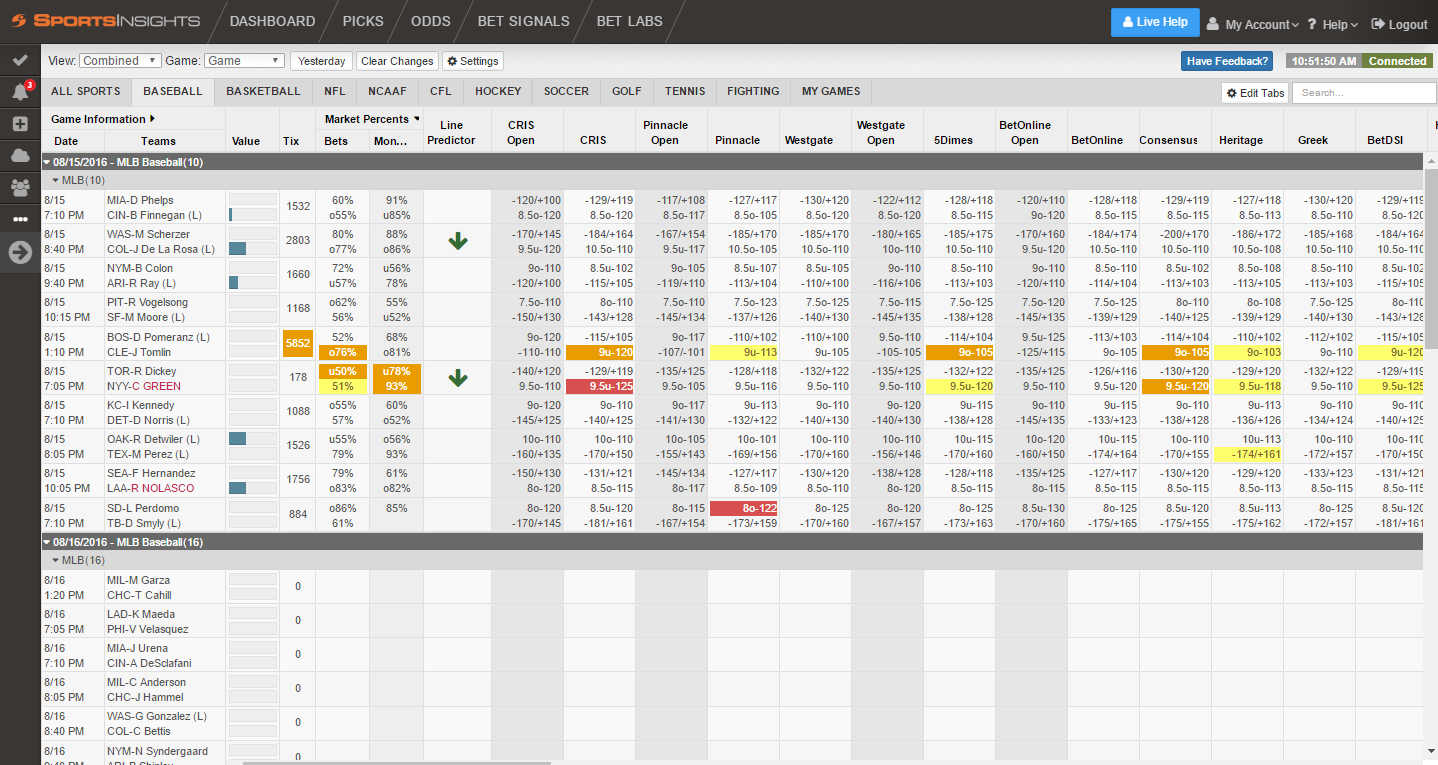Viewport: 1438px width, 765px height.
Task: Click the horizontal scrollbar at bottom
Action: (398, 762)
